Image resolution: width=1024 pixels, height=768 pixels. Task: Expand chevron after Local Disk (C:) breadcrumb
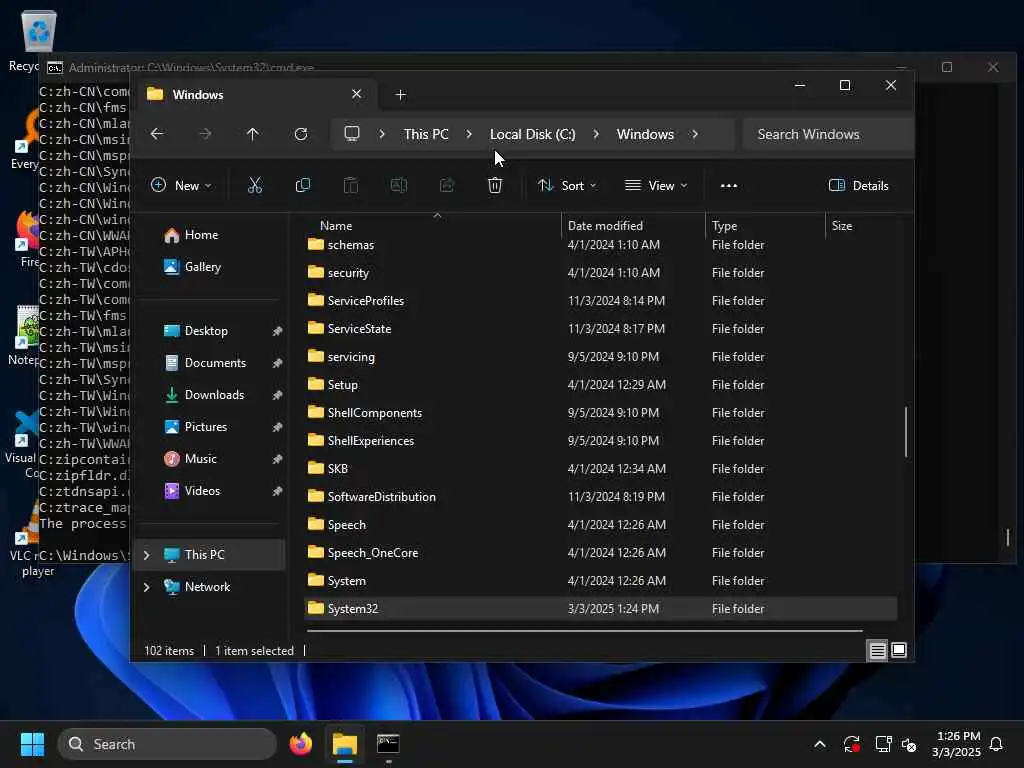point(596,134)
